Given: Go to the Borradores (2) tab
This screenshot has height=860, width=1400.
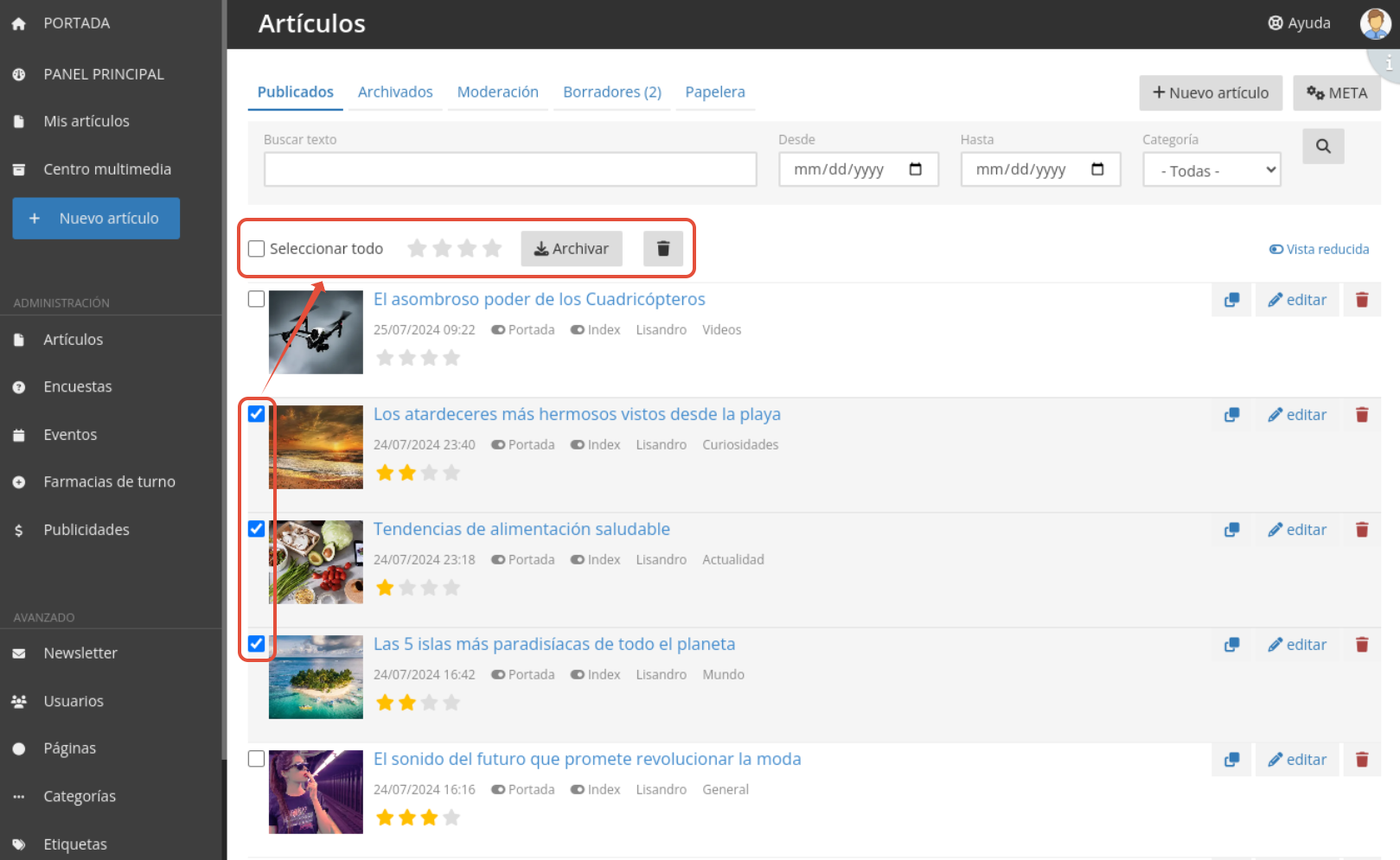Looking at the screenshot, I should (612, 92).
